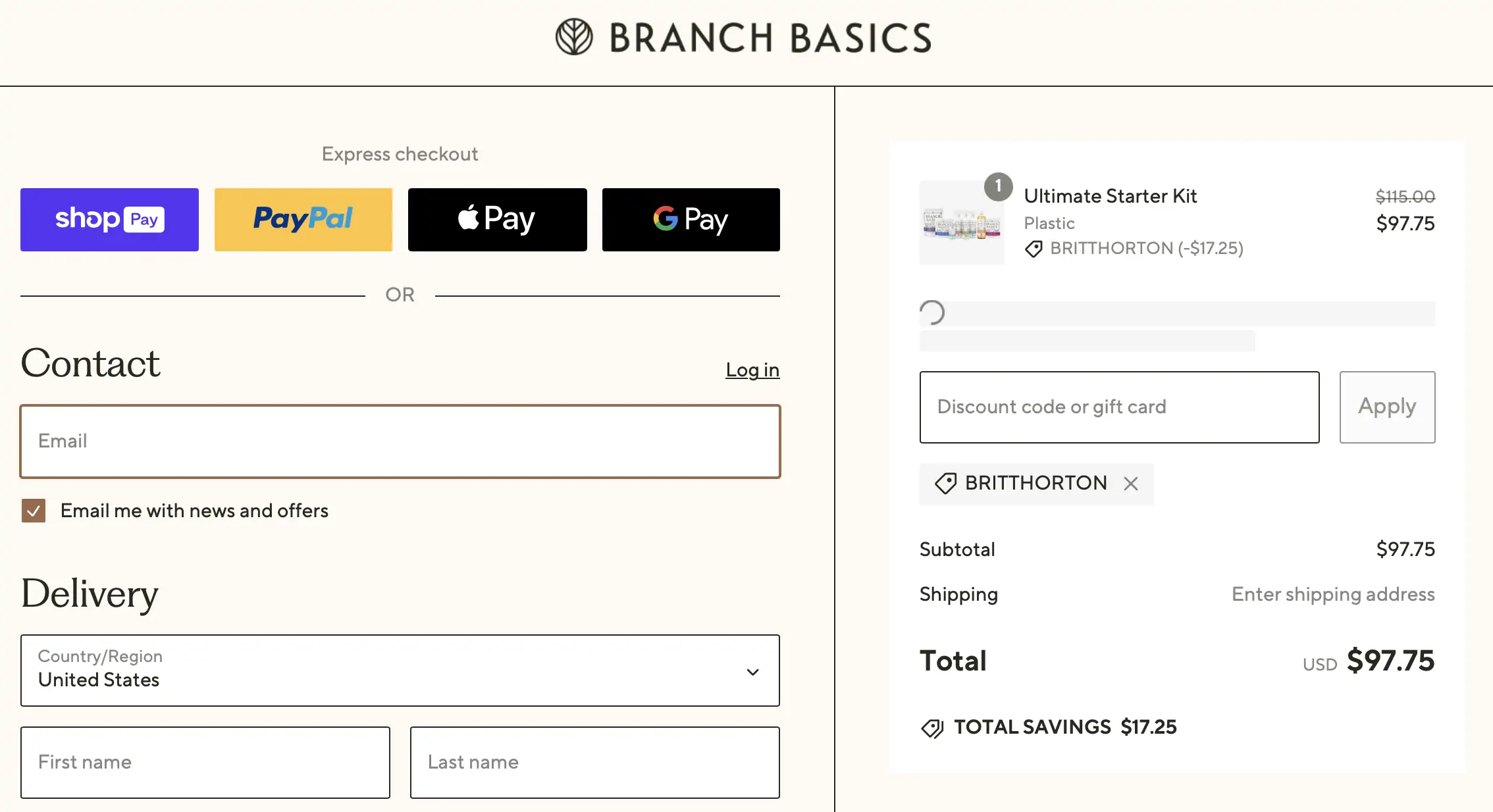Click the Country/Region chevron arrow

[x=753, y=672]
